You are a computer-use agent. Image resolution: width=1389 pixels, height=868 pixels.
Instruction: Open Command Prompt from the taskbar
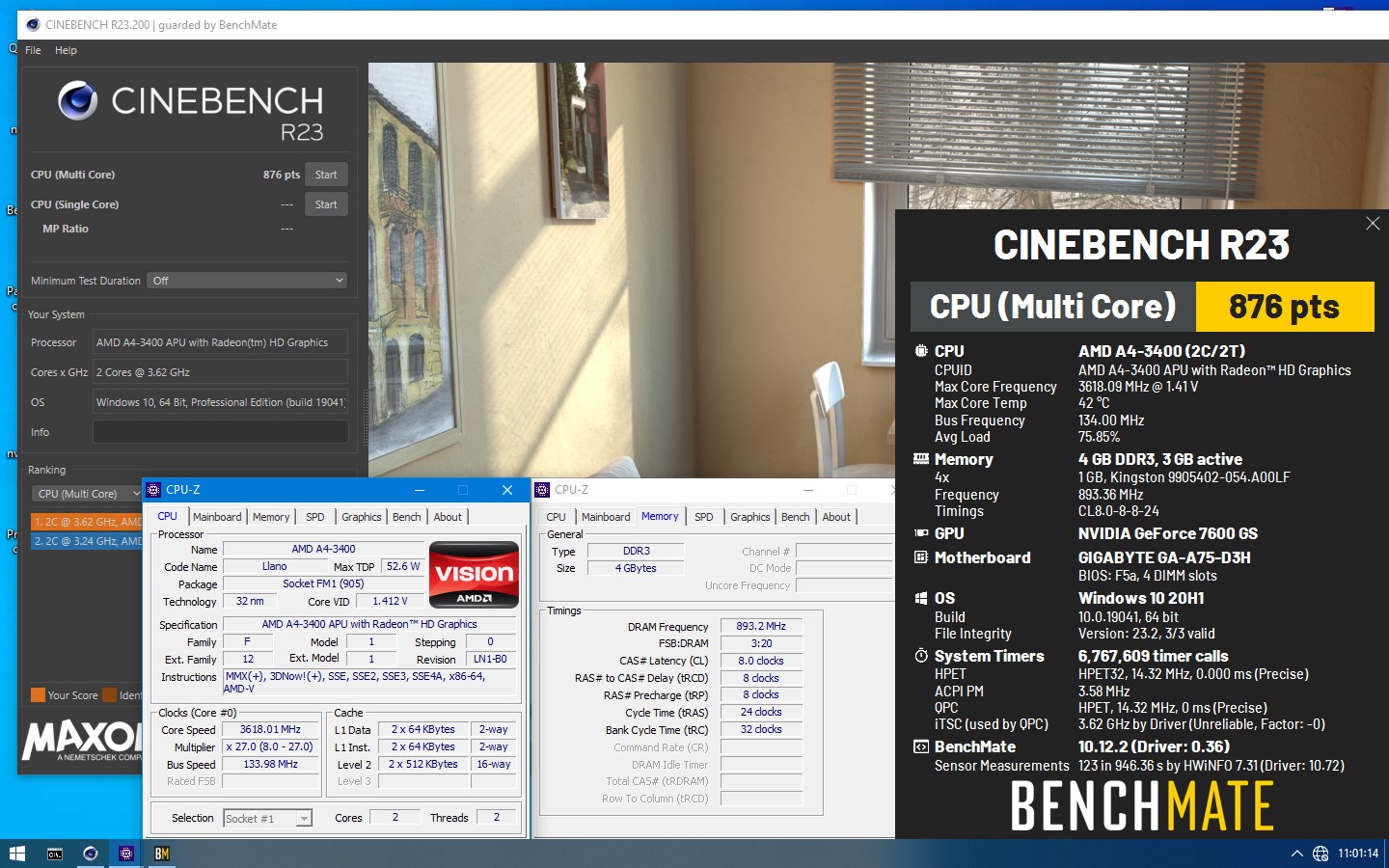(x=55, y=854)
